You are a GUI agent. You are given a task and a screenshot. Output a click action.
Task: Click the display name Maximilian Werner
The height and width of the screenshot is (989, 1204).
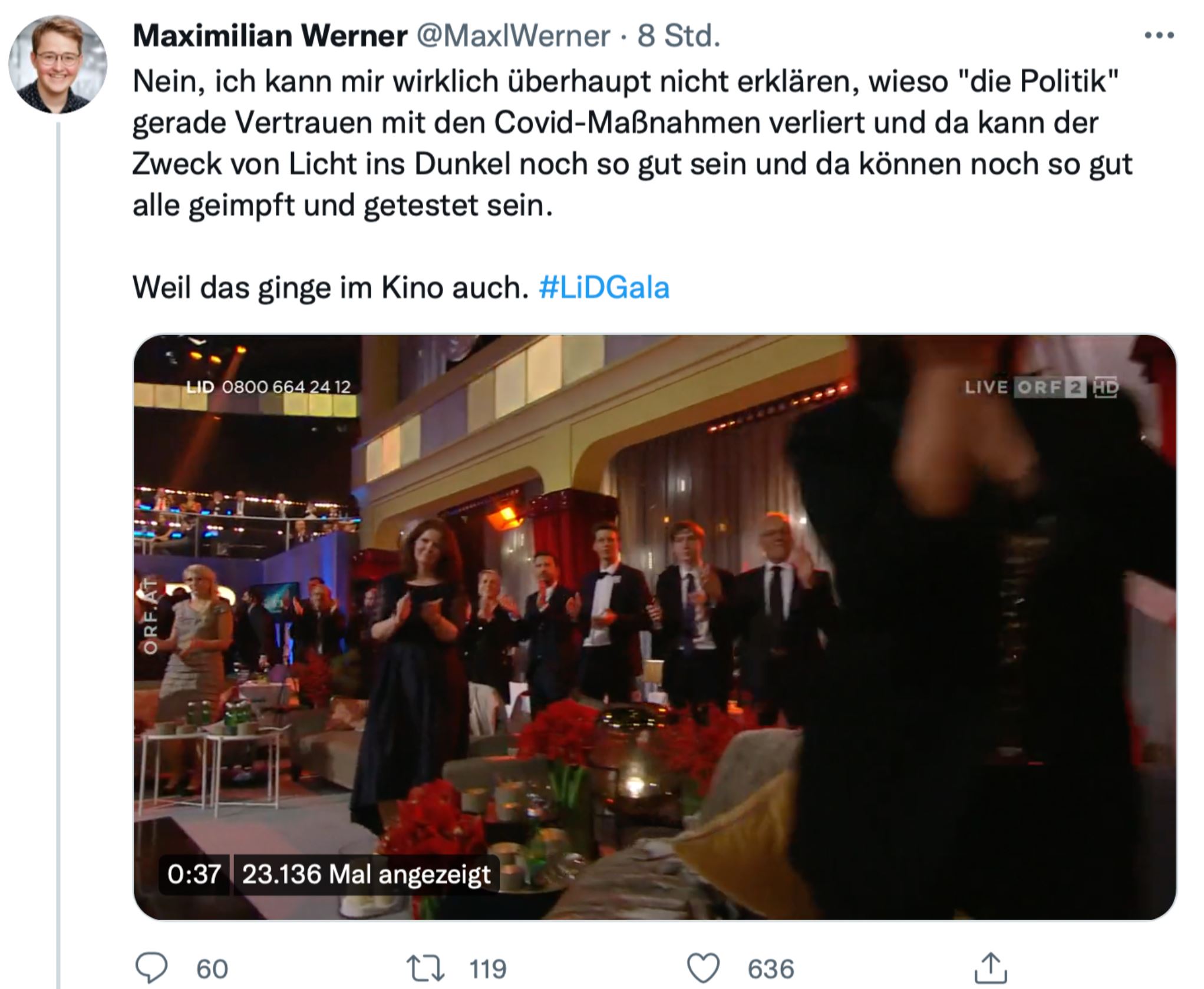click(x=270, y=36)
